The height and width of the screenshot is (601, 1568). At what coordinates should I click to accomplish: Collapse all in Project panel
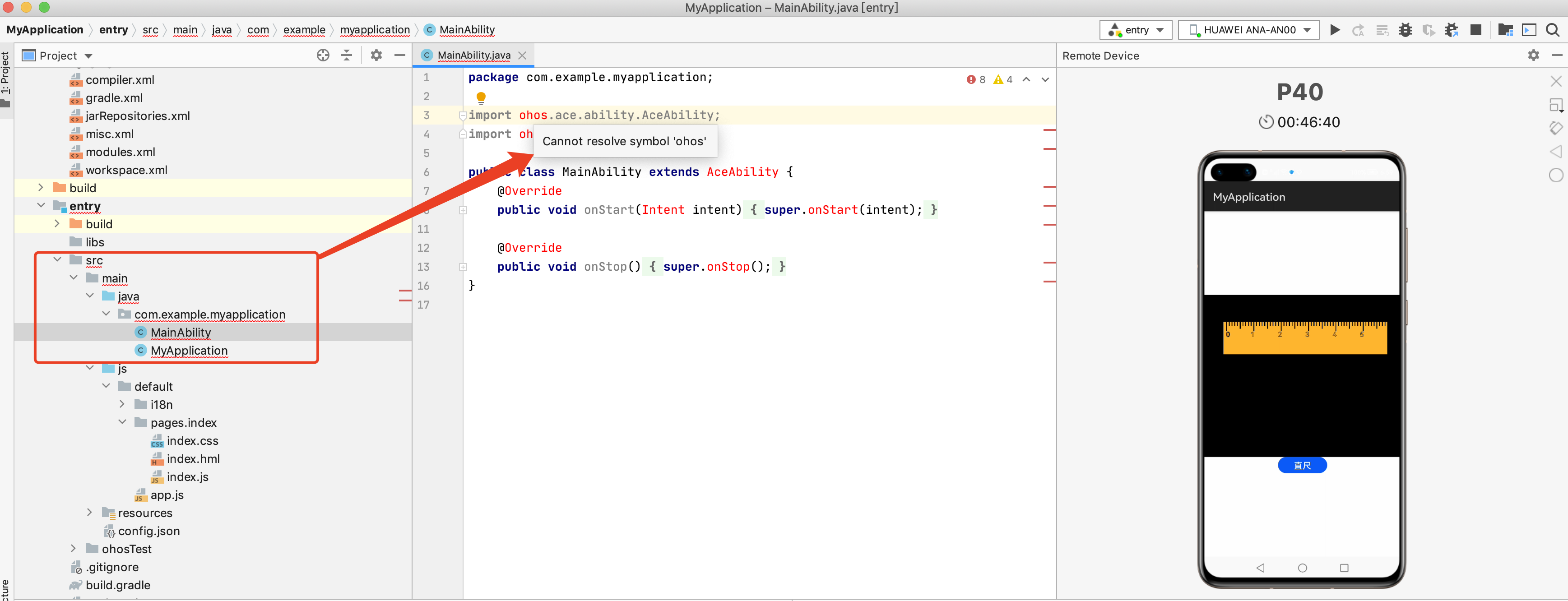347,55
